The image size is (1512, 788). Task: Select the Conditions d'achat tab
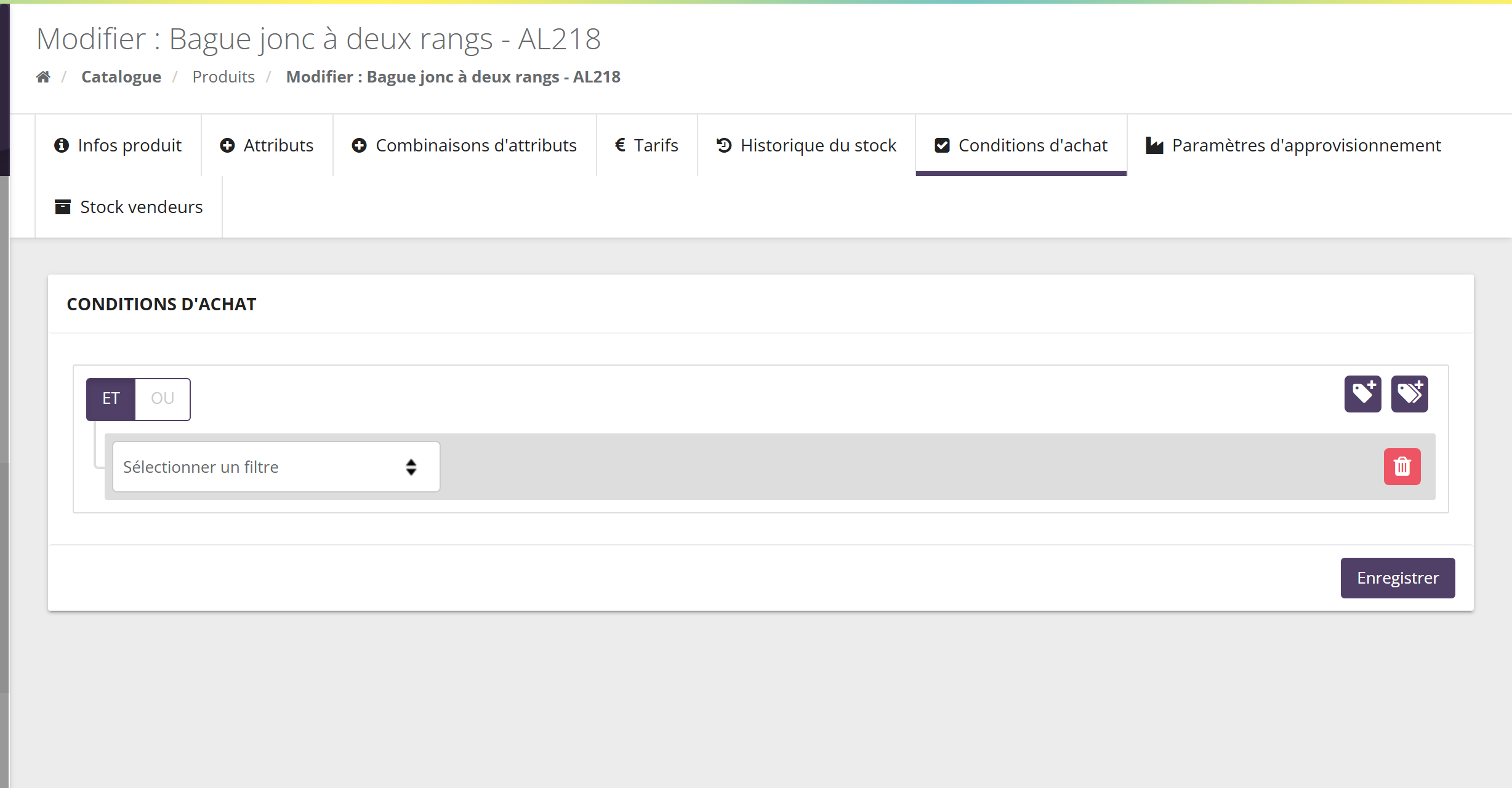click(1021, 145)
